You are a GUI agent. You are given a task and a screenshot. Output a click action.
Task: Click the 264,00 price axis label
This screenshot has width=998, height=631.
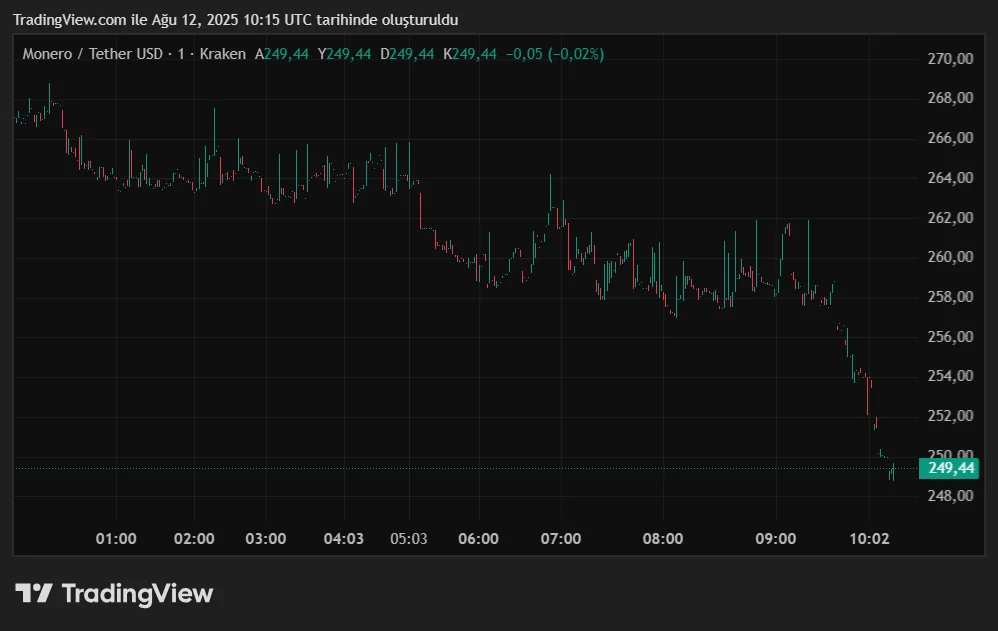(950, 178)
